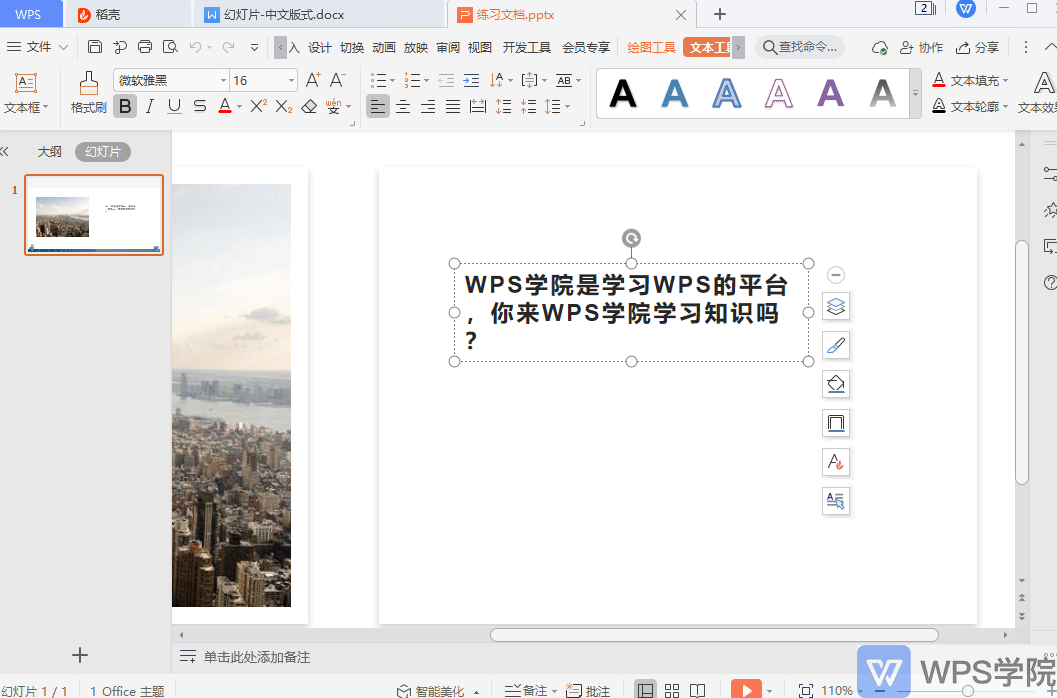Expand the 文本框 text box dropdown
Screen dimensions: 1057x698
(x=26, y=108)
